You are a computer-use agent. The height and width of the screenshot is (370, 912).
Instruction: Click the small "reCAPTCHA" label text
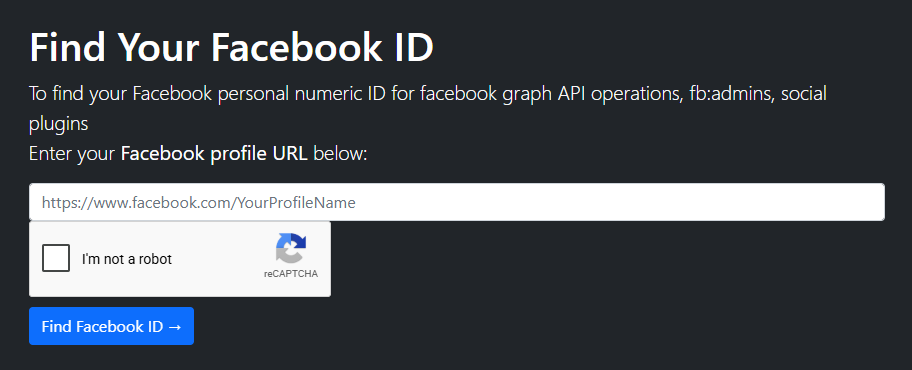(x=291, y=274)
